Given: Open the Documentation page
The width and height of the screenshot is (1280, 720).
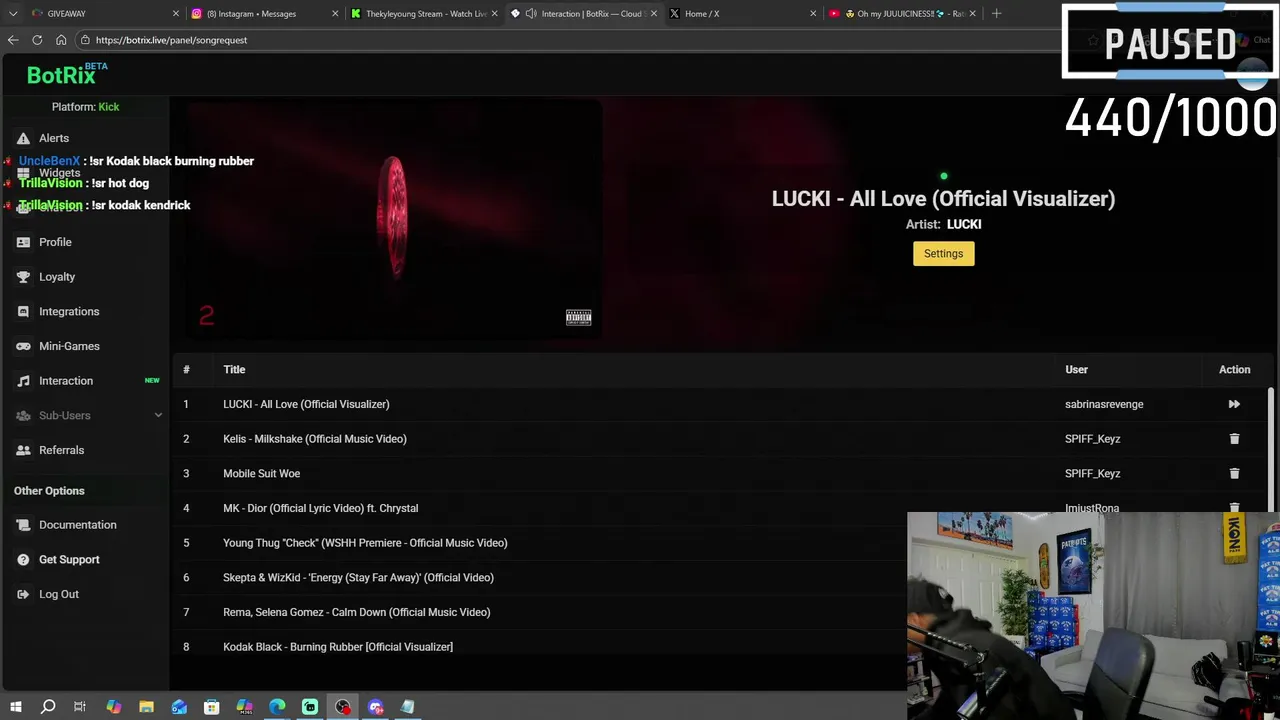Looking at the screenshot, I should 77,525.
